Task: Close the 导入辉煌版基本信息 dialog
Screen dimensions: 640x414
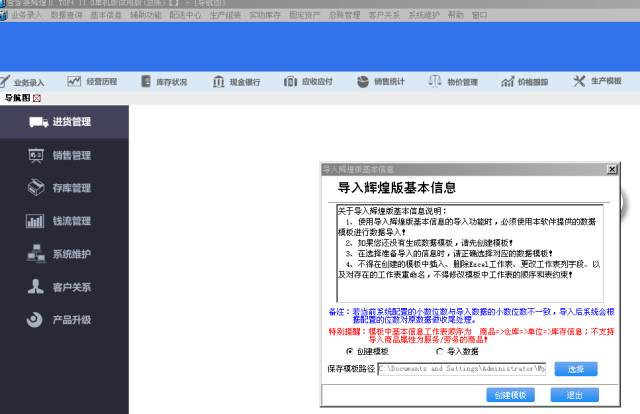Action: pyautogui.click(x=612, y=169)
